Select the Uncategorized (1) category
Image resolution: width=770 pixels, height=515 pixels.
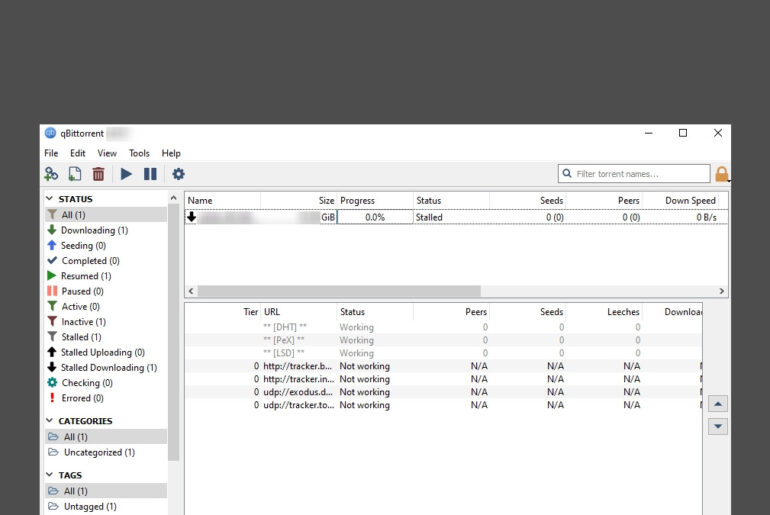[x=106, y=452]
